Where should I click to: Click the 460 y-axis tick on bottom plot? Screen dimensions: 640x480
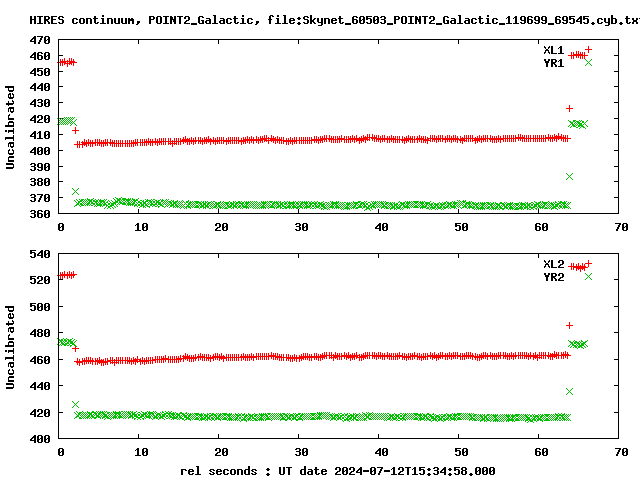pyautogui.click(x=40, y=360)
